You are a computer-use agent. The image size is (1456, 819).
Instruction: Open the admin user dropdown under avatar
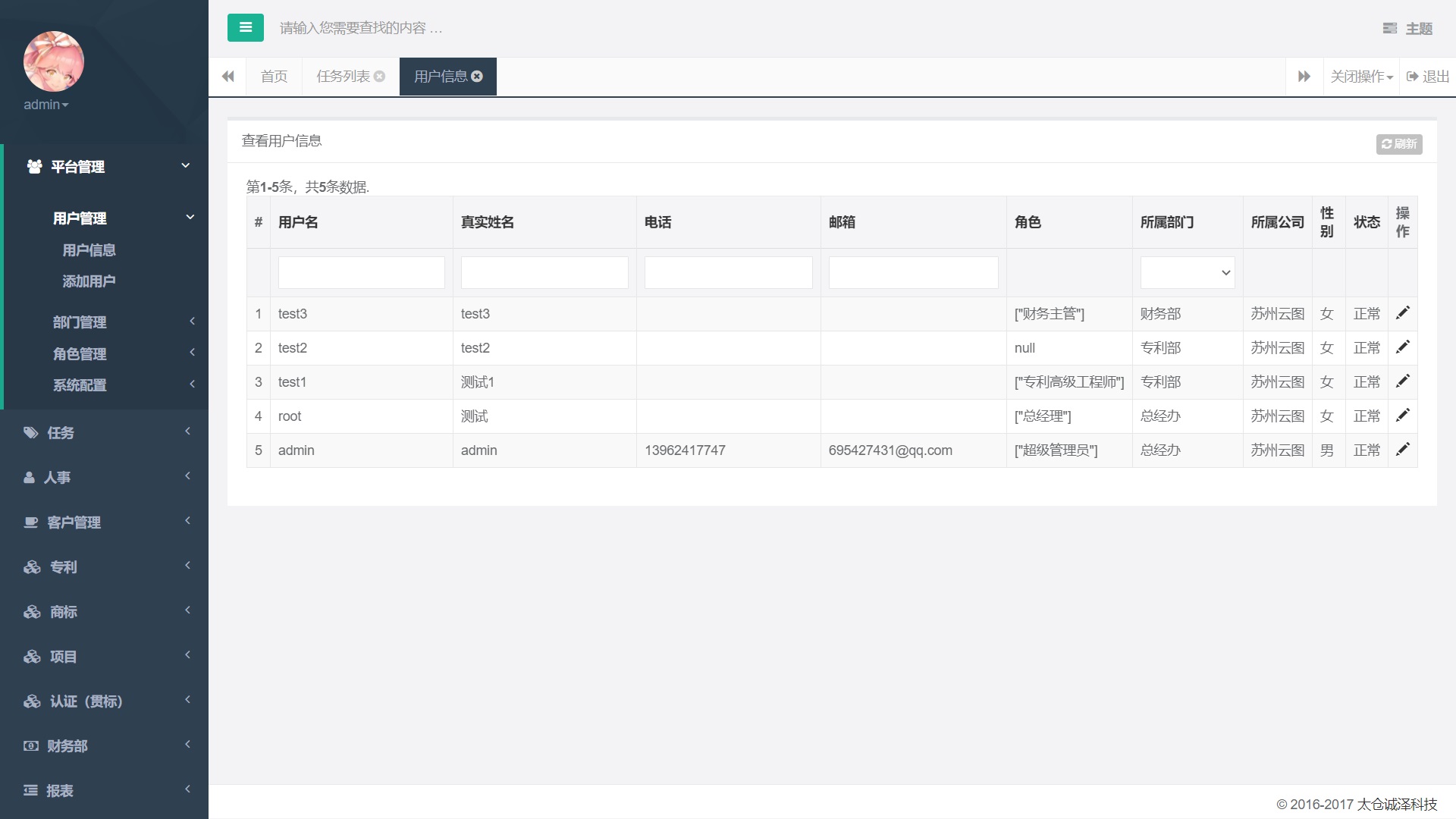(x=45, y=105)
